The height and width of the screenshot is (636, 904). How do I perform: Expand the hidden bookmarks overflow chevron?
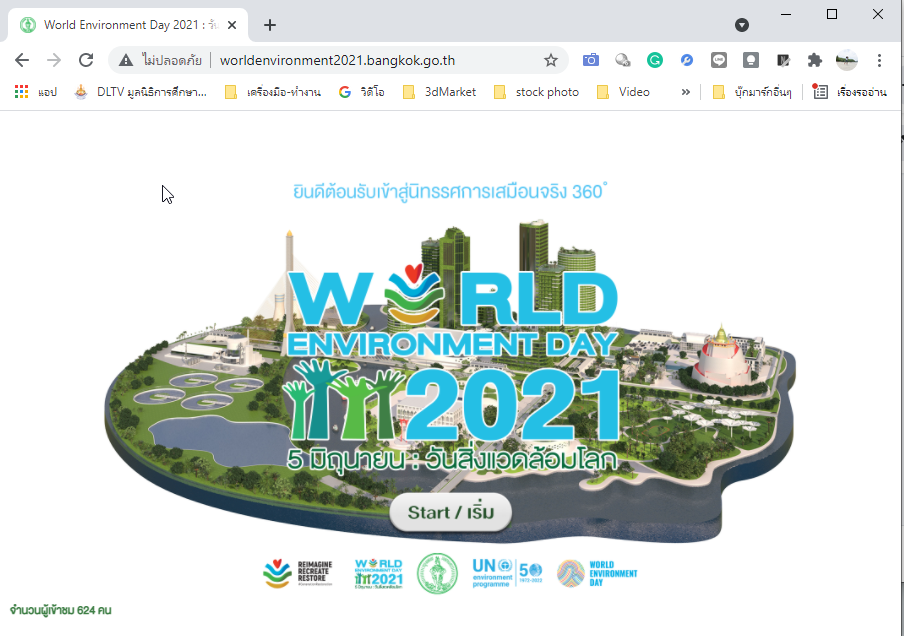point(686,92)
